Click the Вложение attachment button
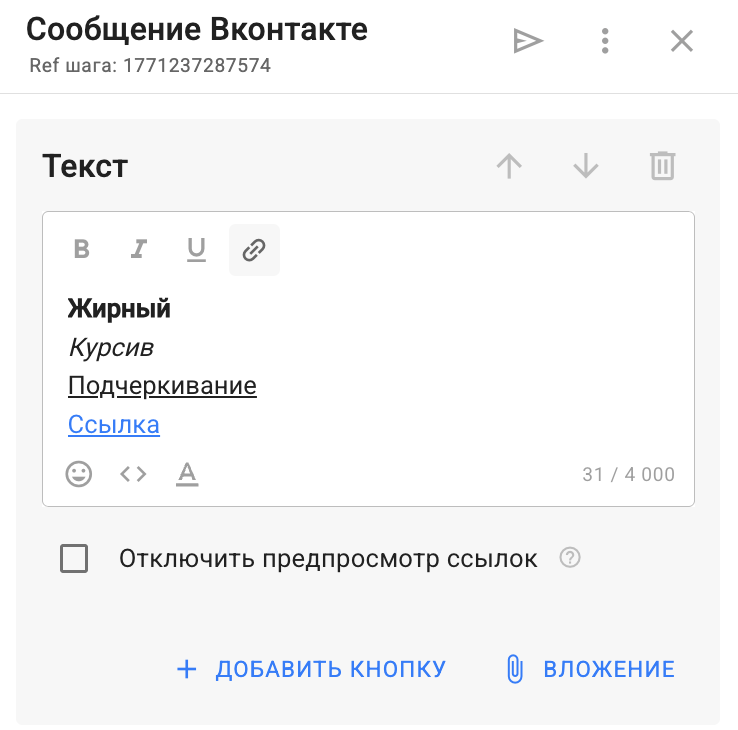Screen dimensions: 738x730 pos(590,669)
